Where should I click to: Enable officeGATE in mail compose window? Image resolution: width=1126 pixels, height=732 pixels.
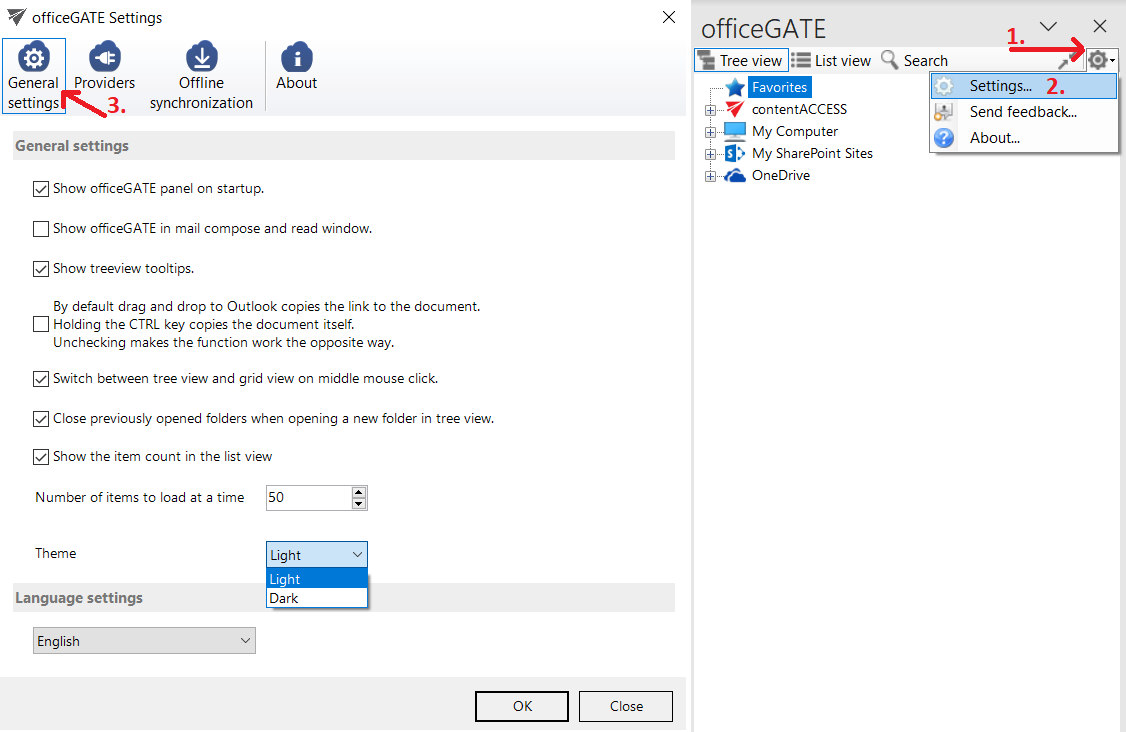tap(41, 229)
